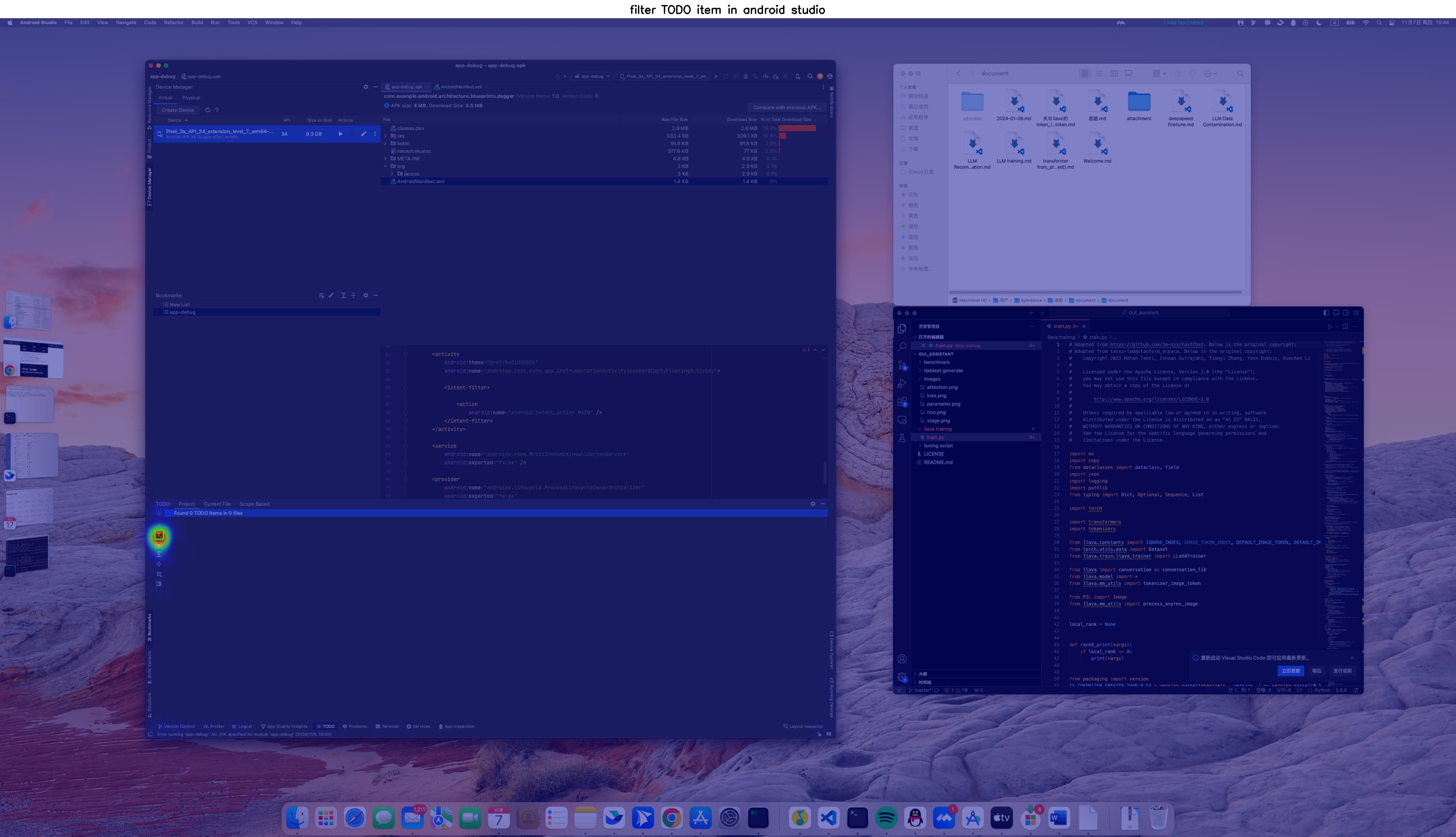Expand the jacoco folder in APK analyzer
This screenshot has height=837, width=1456.
pyautogui.click(x=392, y=174)
